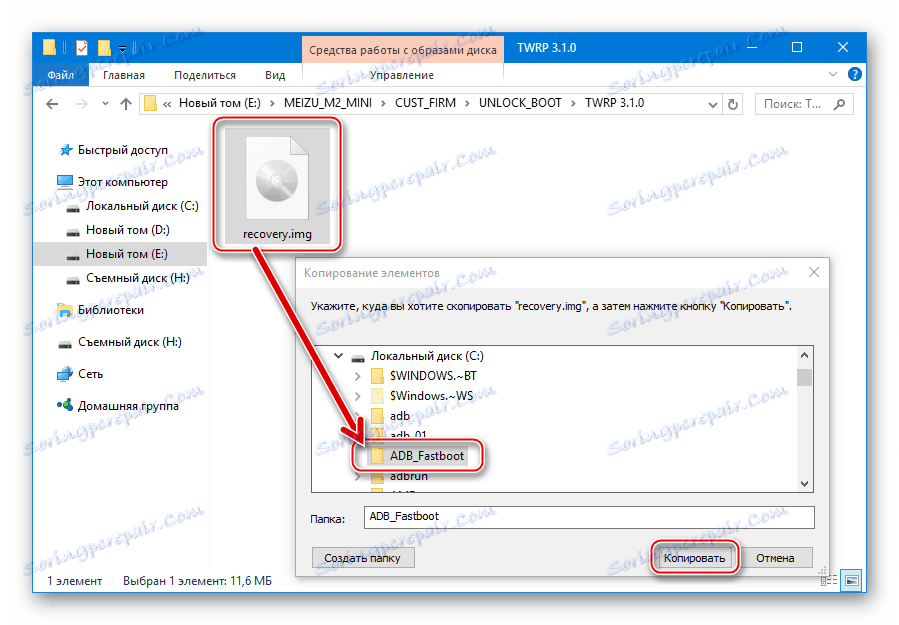Select the adb folder in the tree
The width and height of the screenshot is (899, 625).
pyautogui.click(x=400, y=416)
